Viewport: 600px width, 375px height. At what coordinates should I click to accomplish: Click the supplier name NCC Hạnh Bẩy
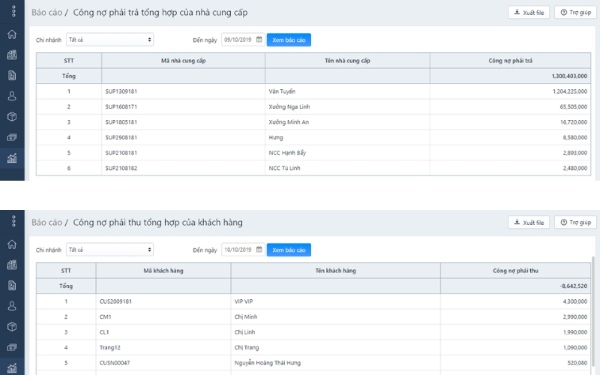287,153
